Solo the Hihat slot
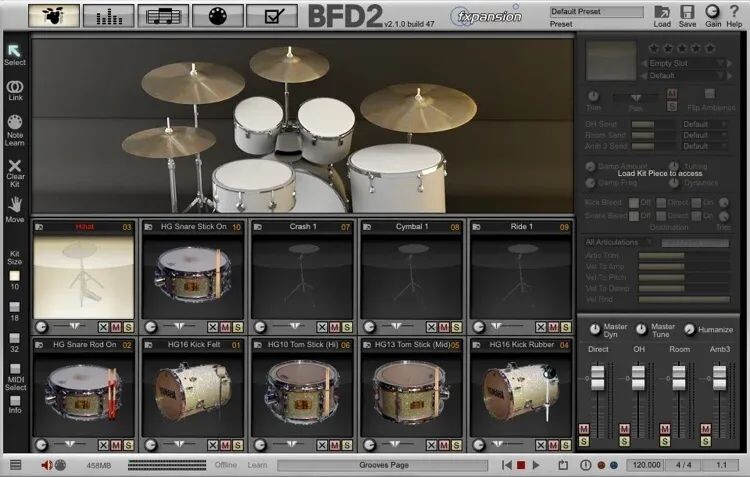Screen dimensions: 750x477 pyautogui.click(x=128, y=327)
